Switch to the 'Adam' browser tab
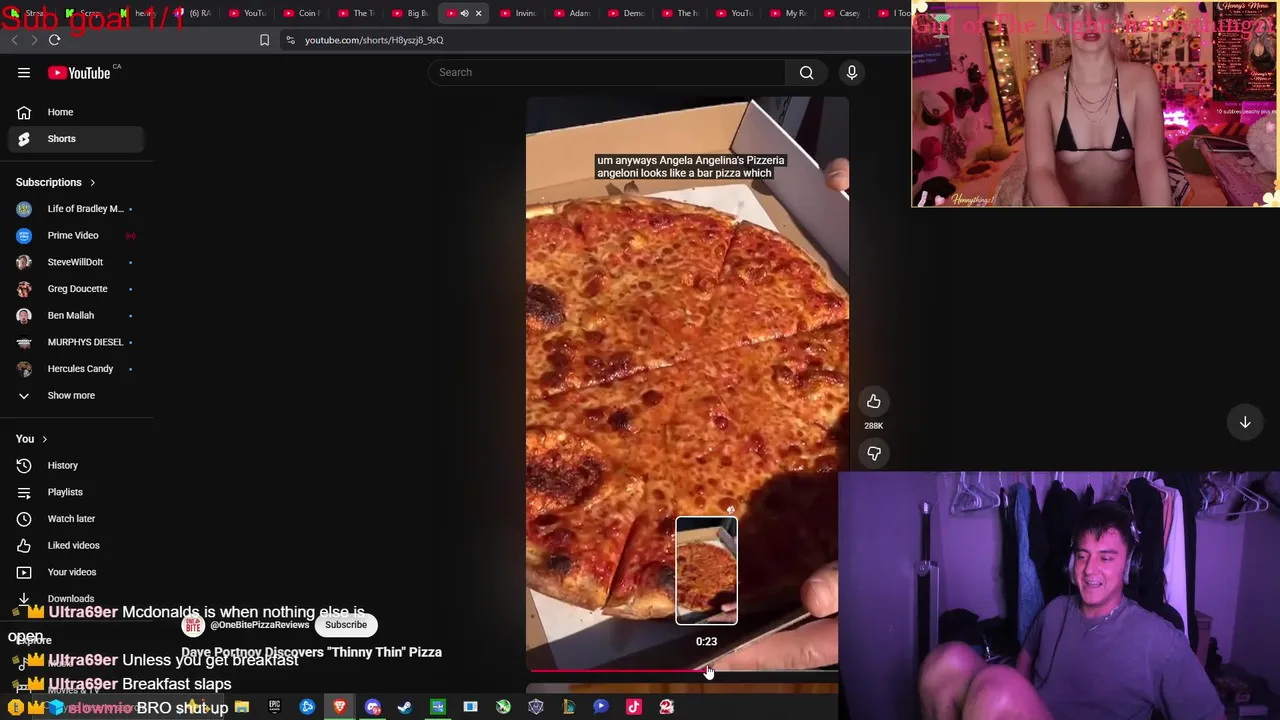Screen dimensions: 1280x720 pyautogui.click(x=571, y=13)
